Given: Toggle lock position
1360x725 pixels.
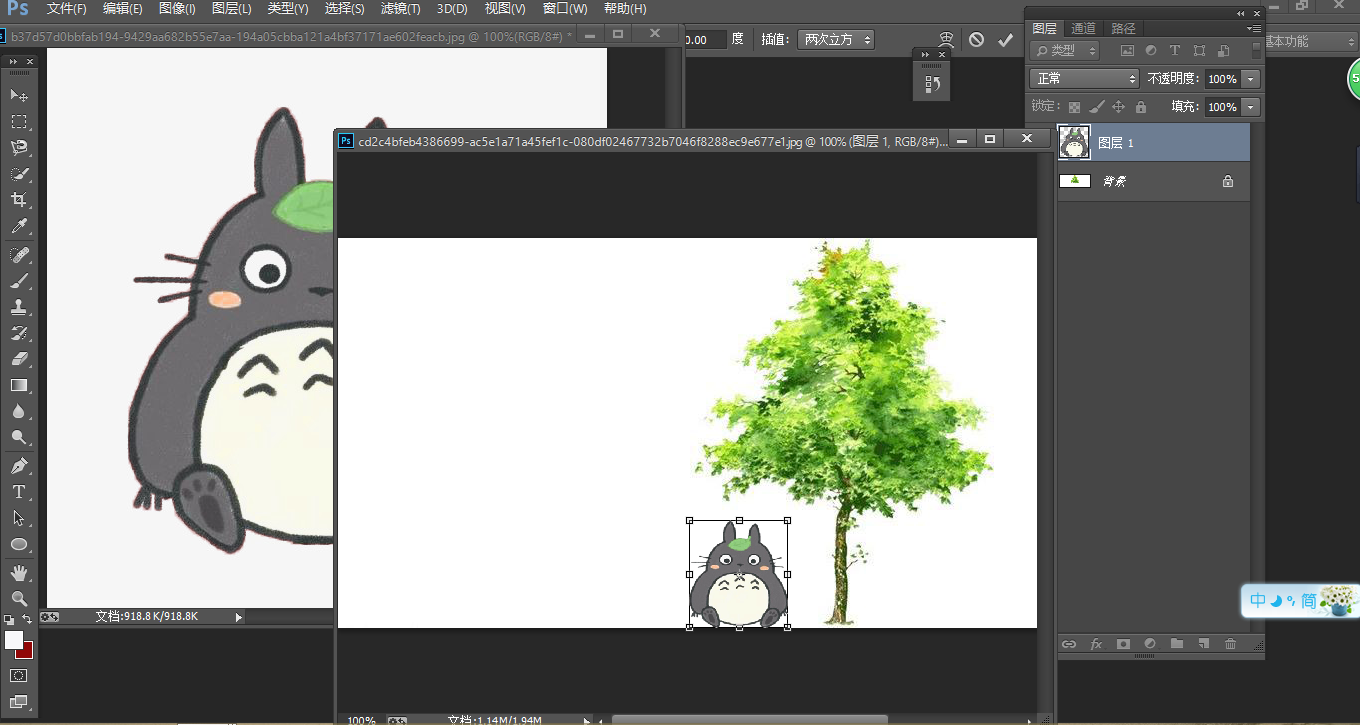Looking at the screenshot, I should 1119,107.
